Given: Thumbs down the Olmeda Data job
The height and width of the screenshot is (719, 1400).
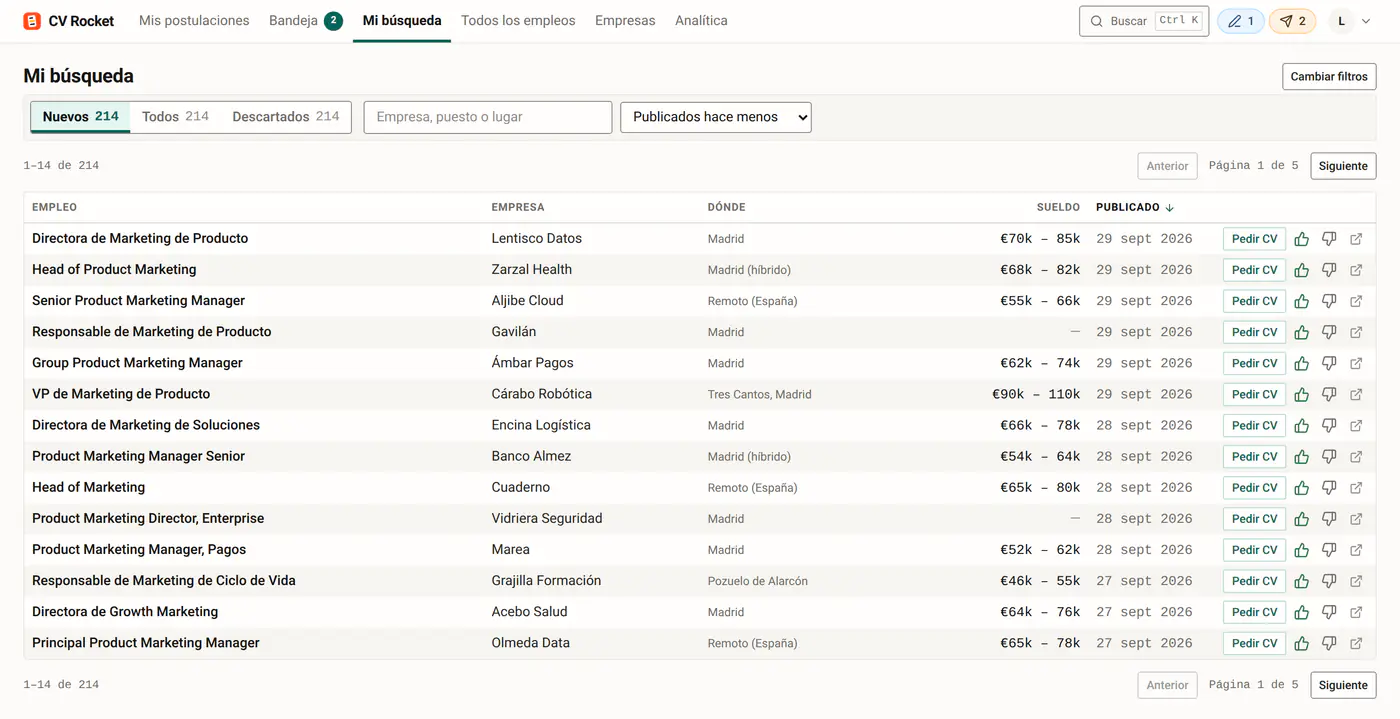Looking at the screenshot, I should [x=1329, y=642].
